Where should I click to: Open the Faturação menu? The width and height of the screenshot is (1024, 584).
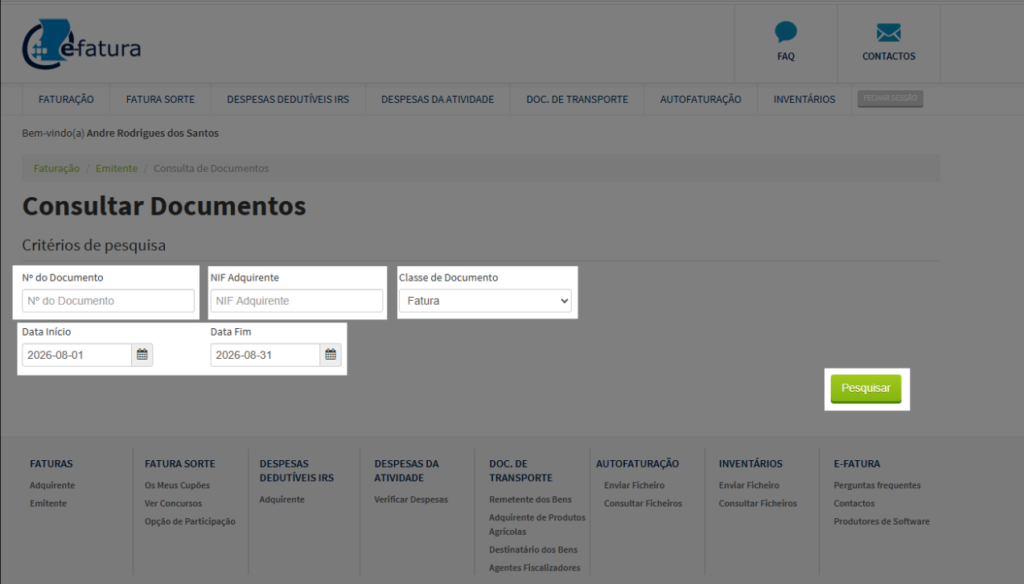(66, 99)
